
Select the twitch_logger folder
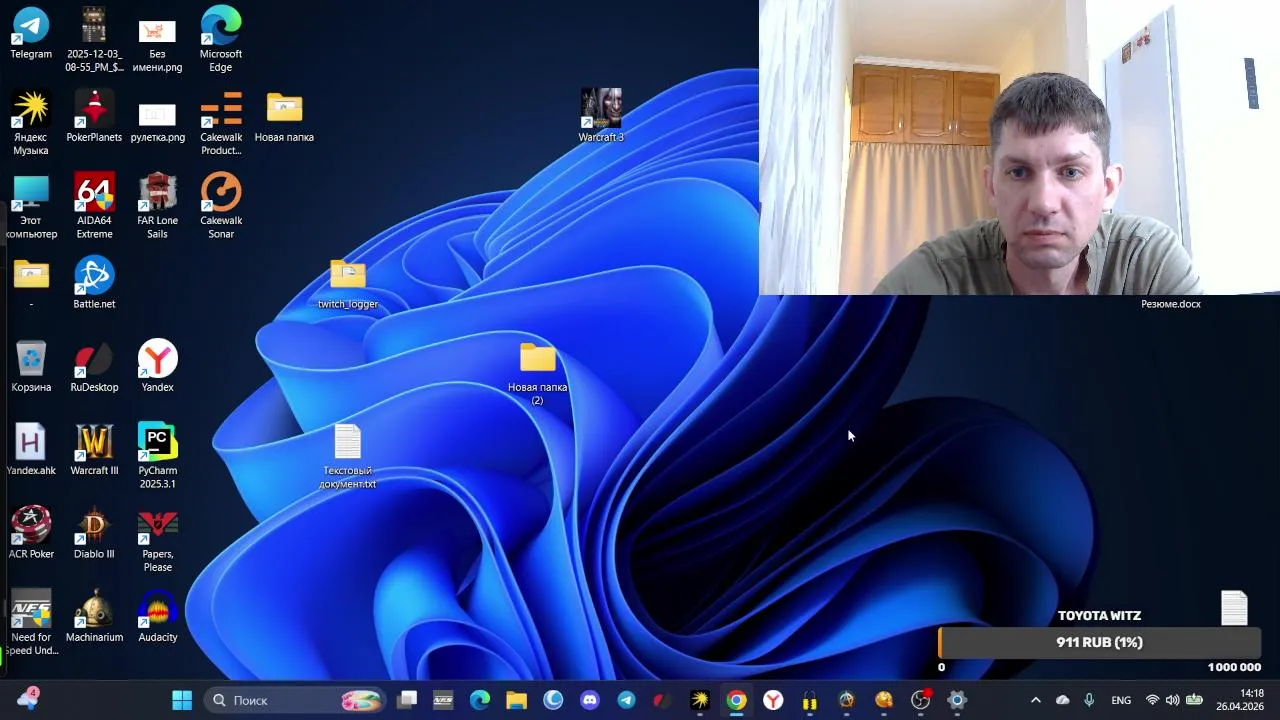pos(348,283)
